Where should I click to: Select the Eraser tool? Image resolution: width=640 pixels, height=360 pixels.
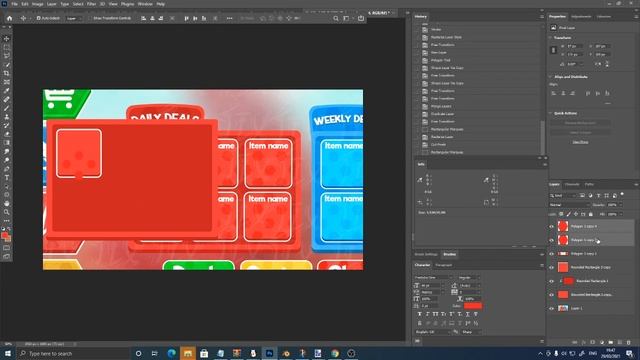coord(7,134)
